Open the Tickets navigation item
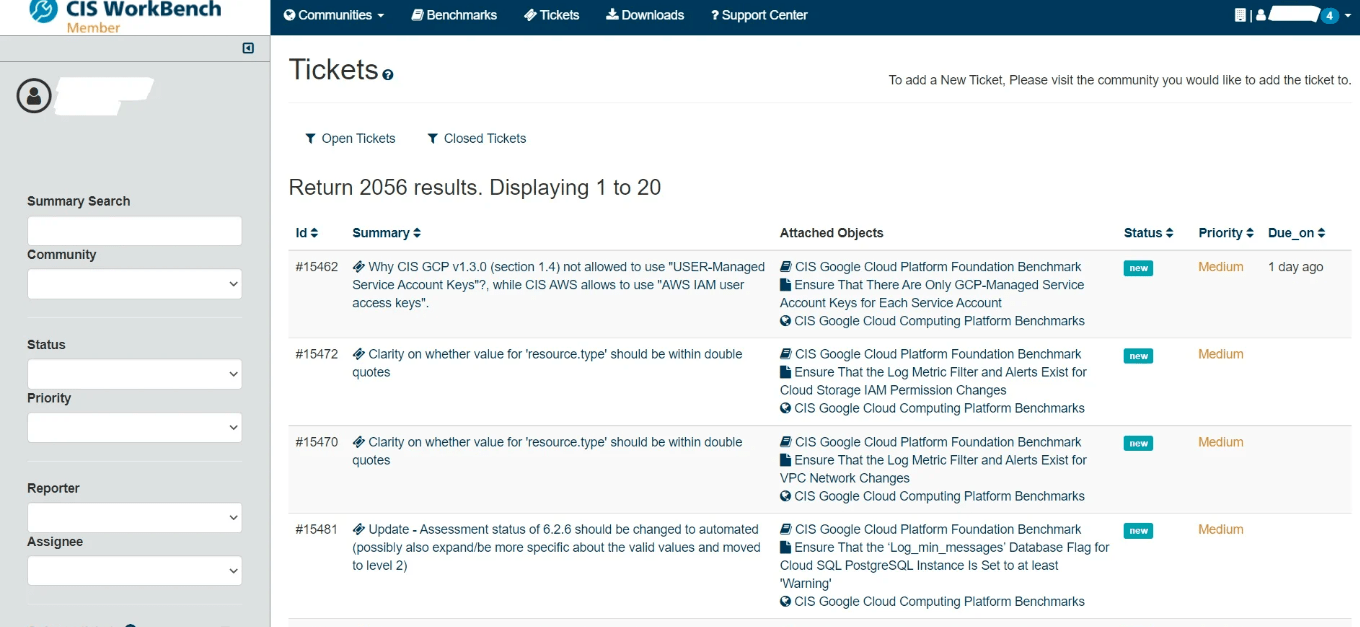Screen dimensions: 1360x627 552,15
